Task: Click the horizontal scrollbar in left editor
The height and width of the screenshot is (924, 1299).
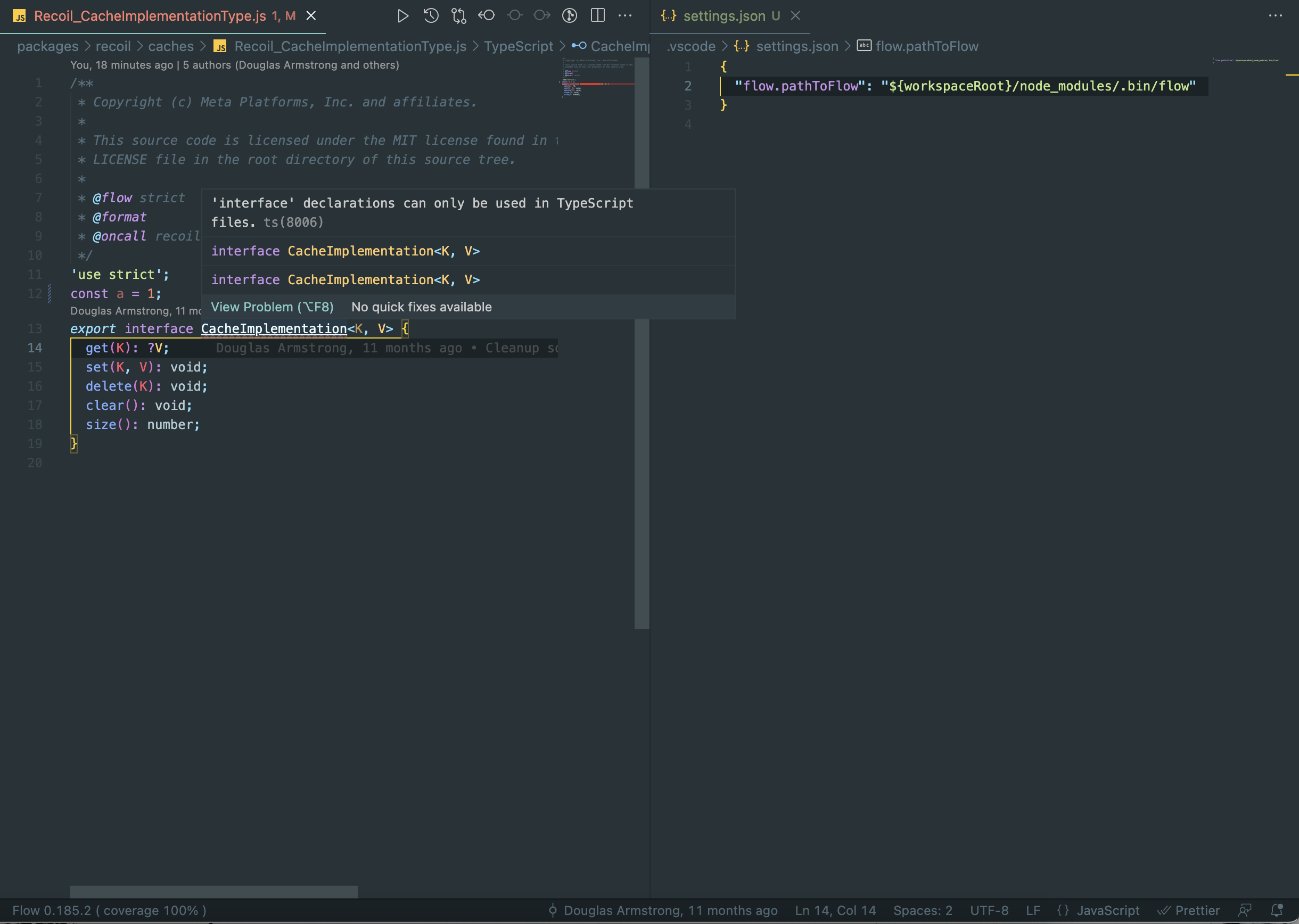Action: click(x=213, y=892)
